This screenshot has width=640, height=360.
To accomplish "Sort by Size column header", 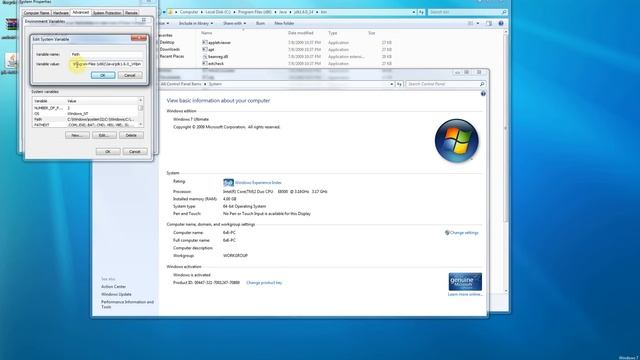I will (371, 33).
